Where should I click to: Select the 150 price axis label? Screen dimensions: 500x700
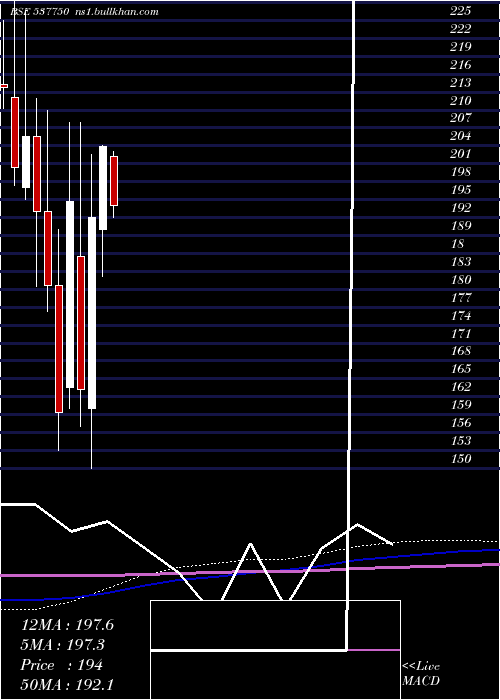tap(460, 458)
